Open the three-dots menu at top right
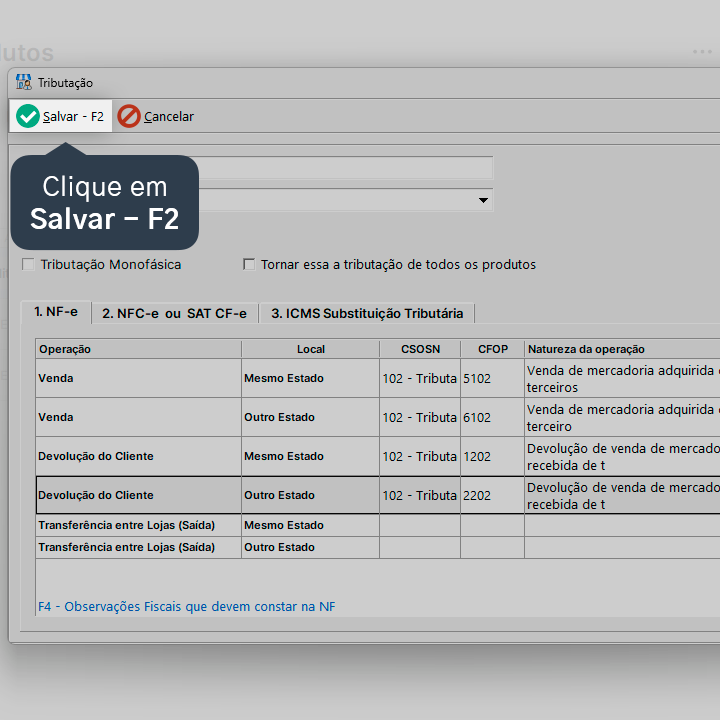720x720 pixels. pyautogui.click(x=702, y=52)
